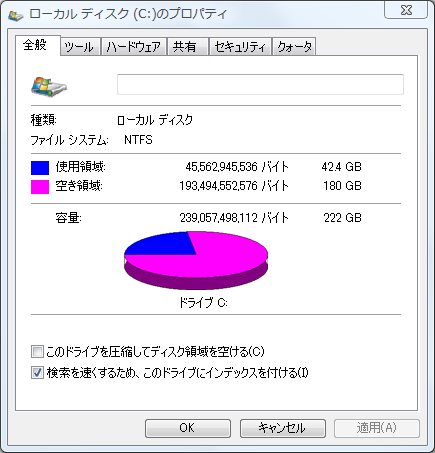Viewport: 435px width, 453px height.
Task: Click the Windows drive icon beside name field
Action: (49, 87)
